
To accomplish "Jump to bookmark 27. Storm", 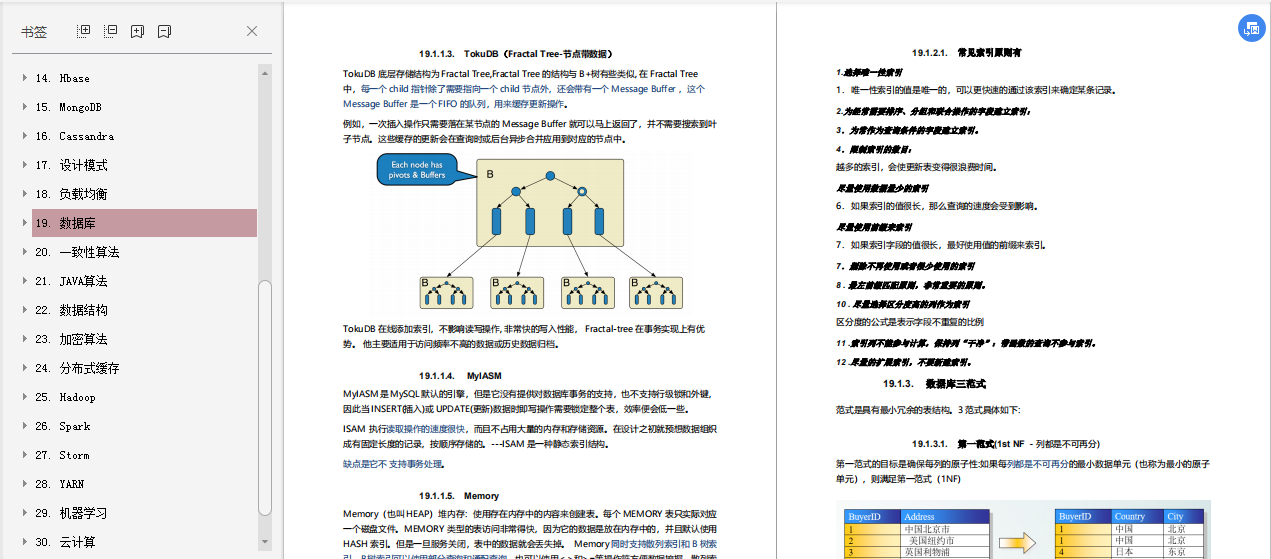I will coord(62,455).
